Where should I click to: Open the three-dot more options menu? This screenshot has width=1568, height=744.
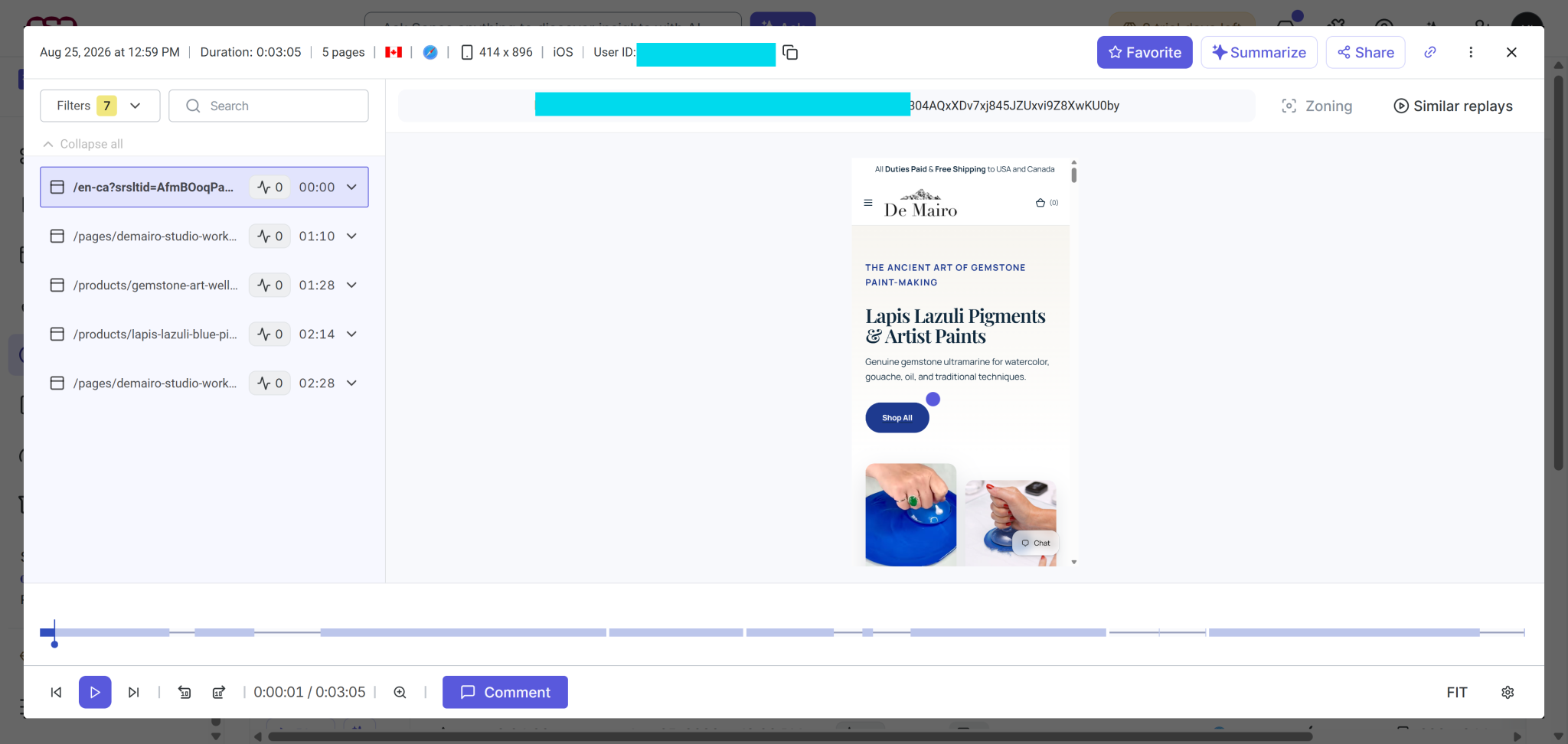point(1470,52)
